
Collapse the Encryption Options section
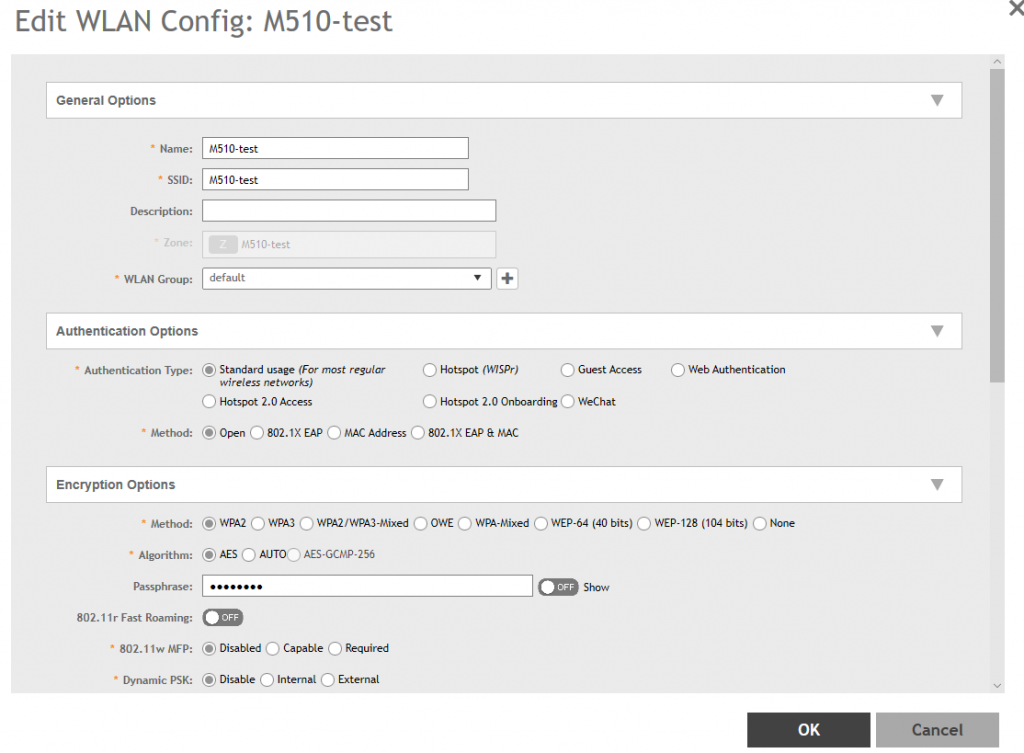tap(936, 485)
